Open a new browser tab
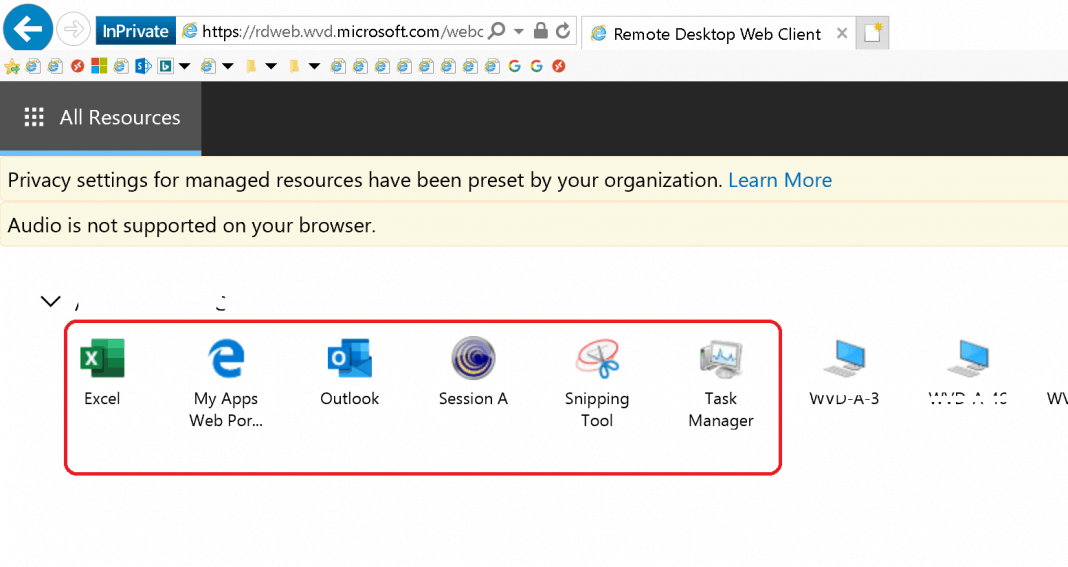The image size is (1068, 567). [873, 32]
